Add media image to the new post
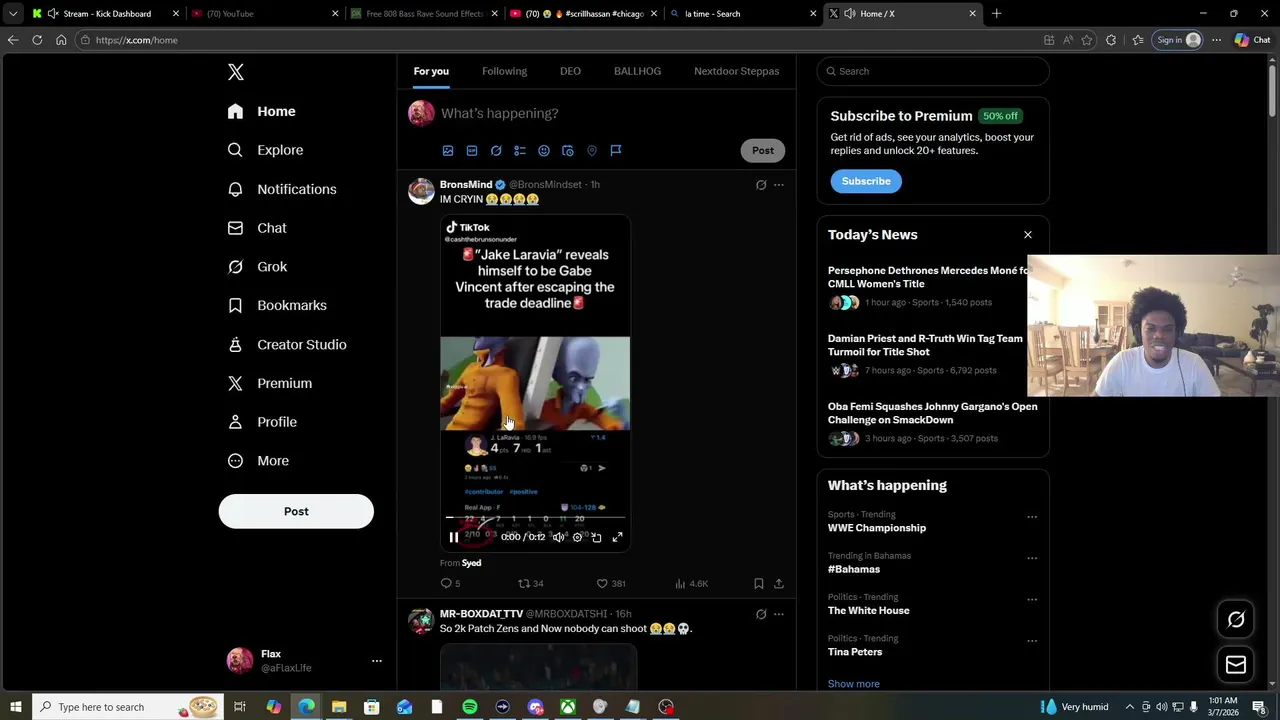This screenshot has width=1280, height=720. [448, 151]
